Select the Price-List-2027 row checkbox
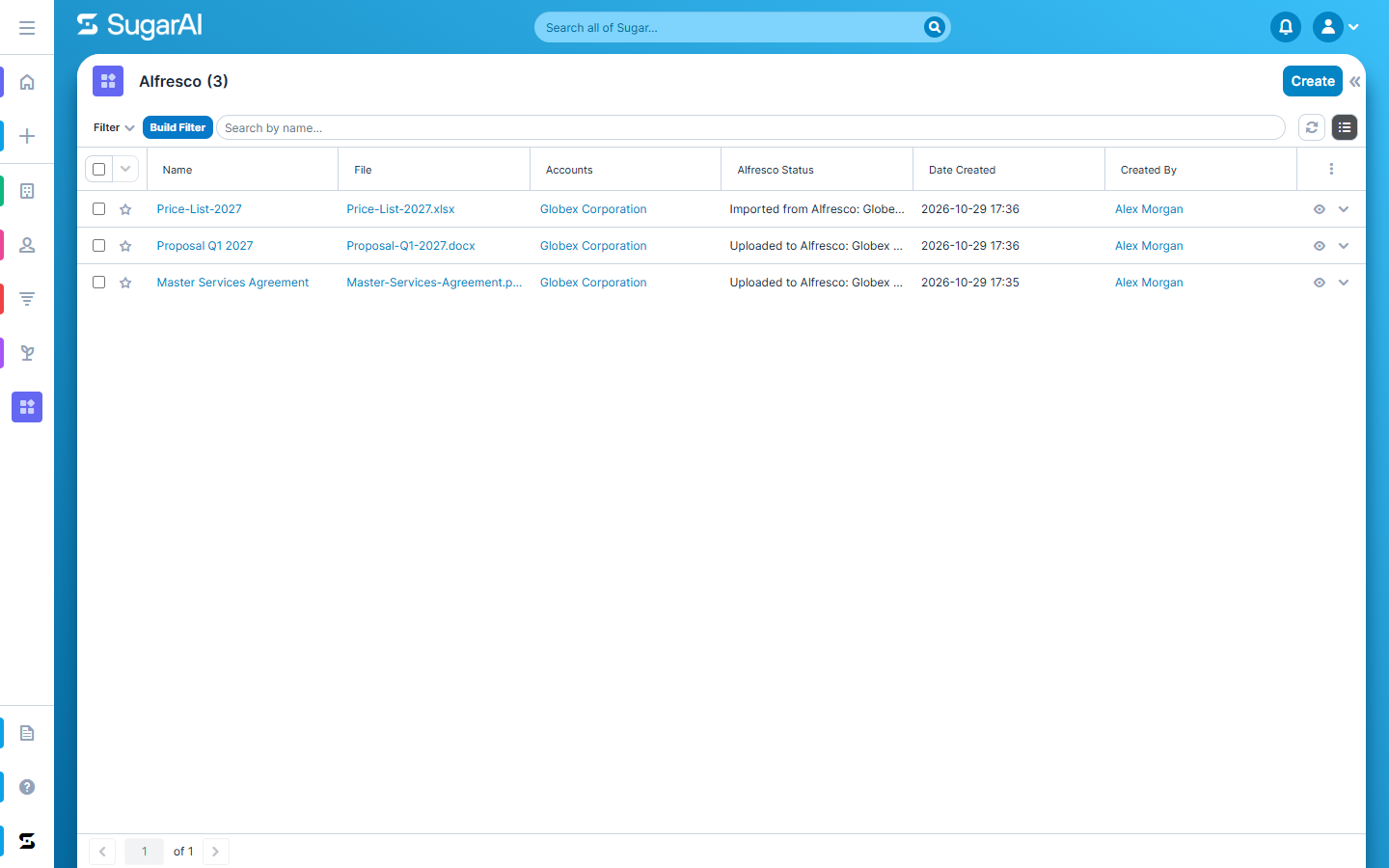1389x868 pixels. 98,208
